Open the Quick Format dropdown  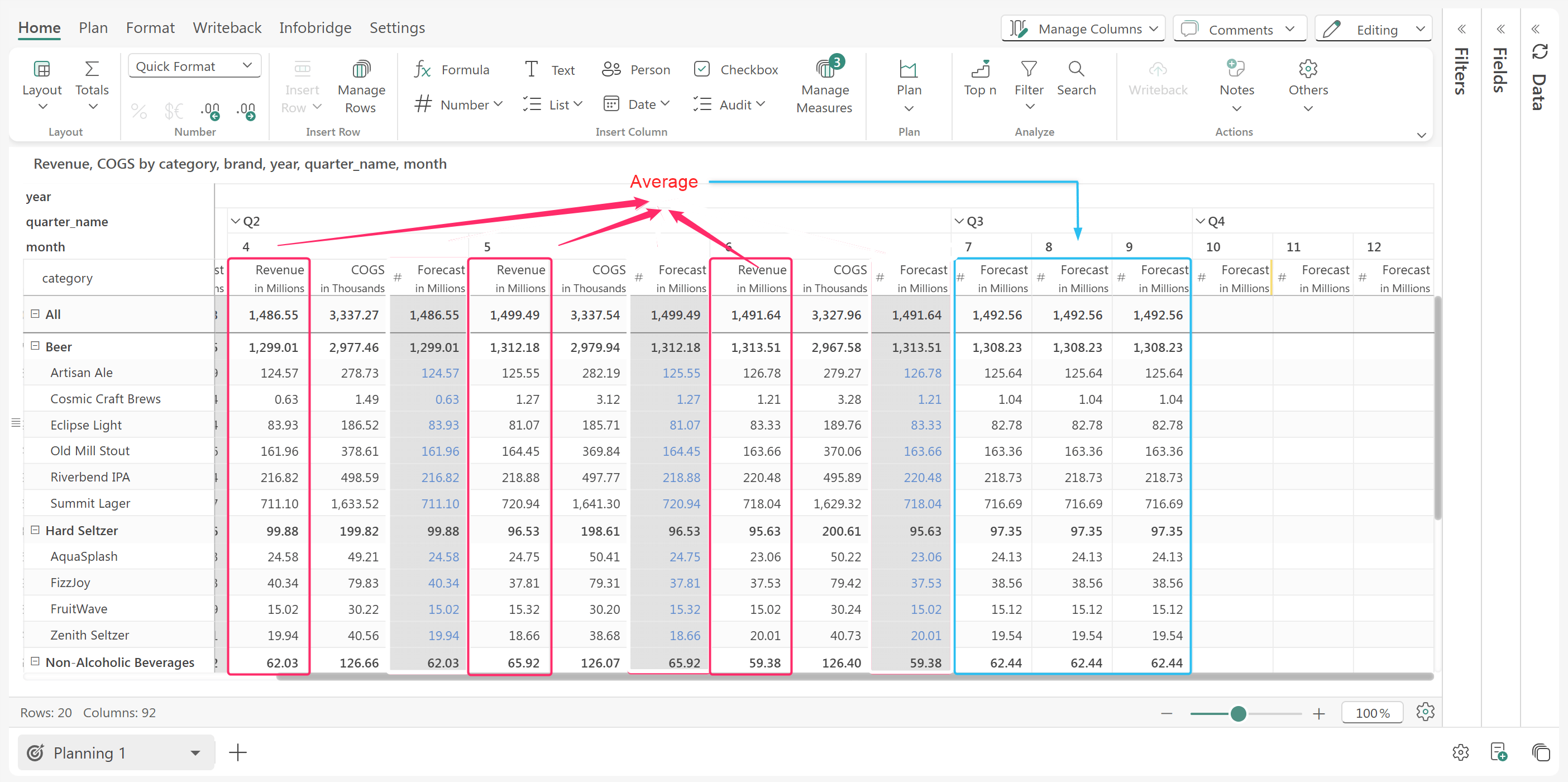(x=194, y=66)
